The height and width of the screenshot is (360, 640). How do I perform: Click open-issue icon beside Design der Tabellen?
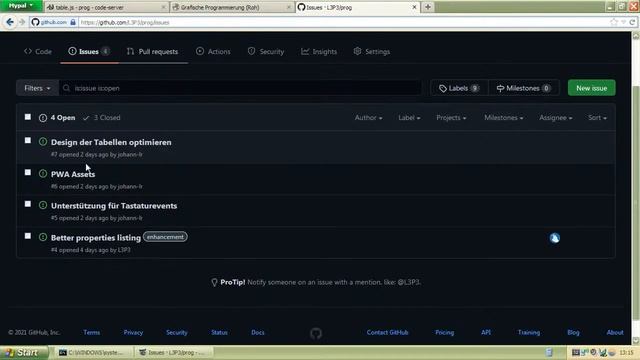coord(43,142)
